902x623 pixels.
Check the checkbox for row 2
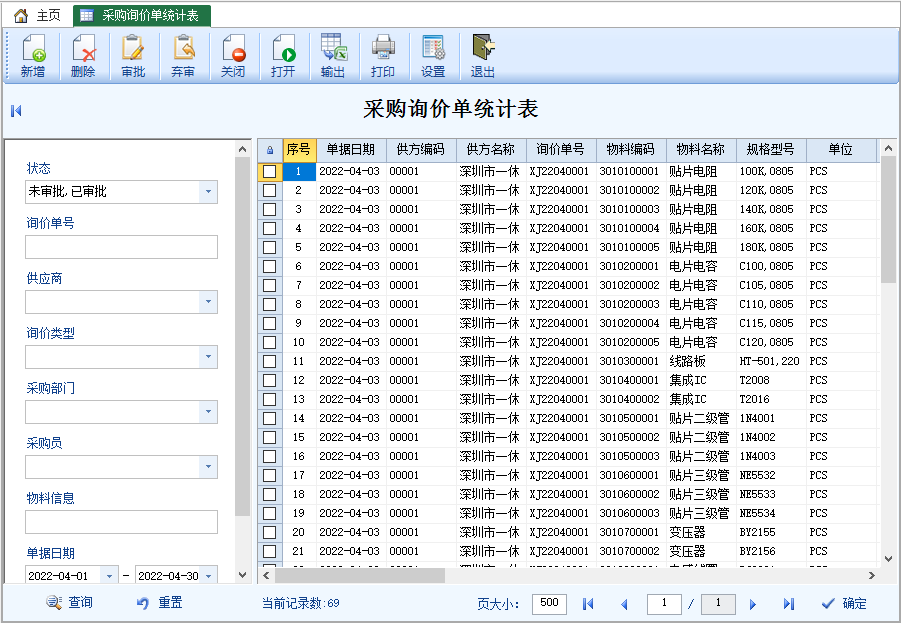pyautogui.click(x=269, y=190)
